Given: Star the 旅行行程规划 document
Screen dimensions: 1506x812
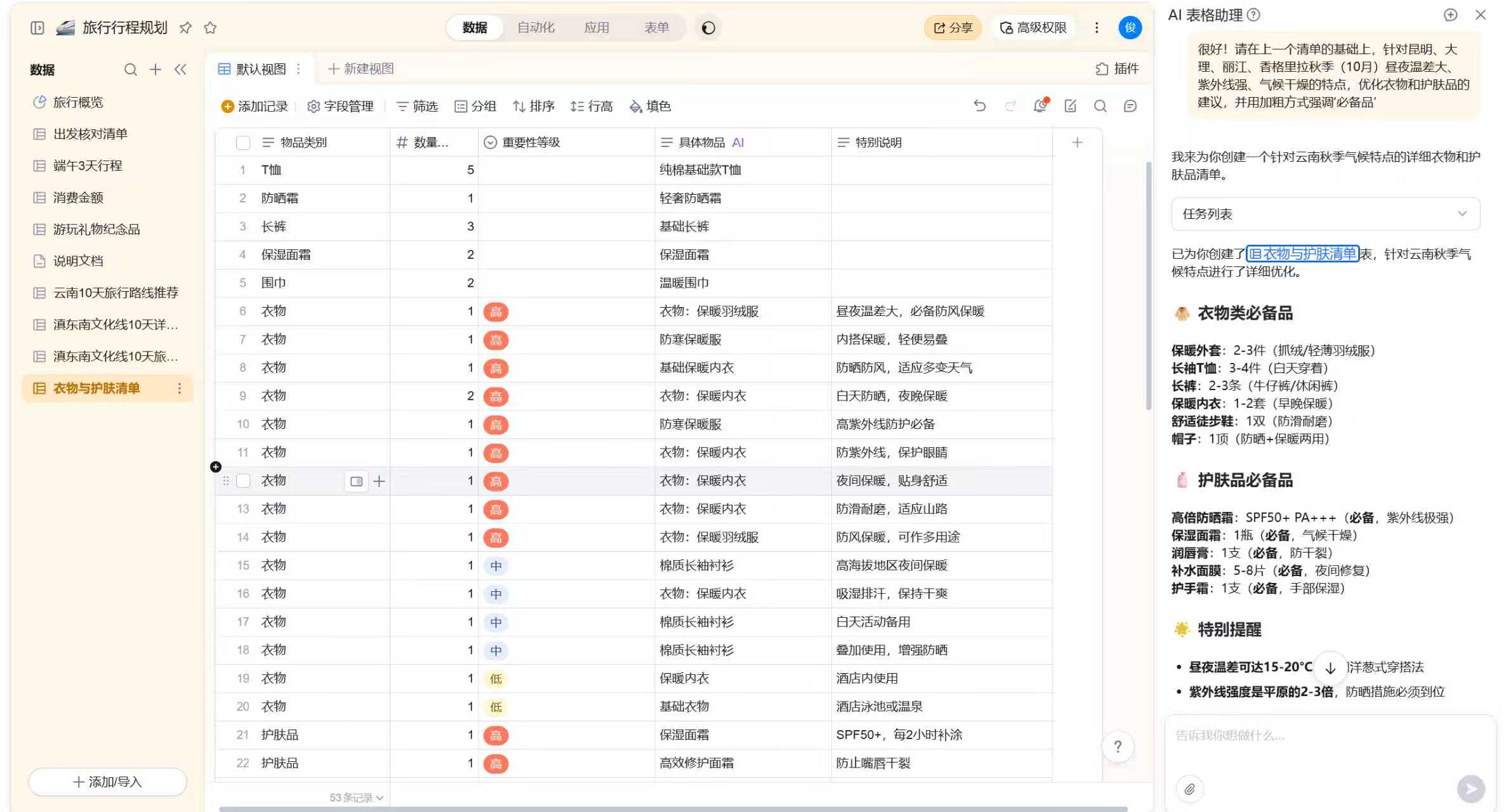Looking at the screenshot, I should (209, 27).
